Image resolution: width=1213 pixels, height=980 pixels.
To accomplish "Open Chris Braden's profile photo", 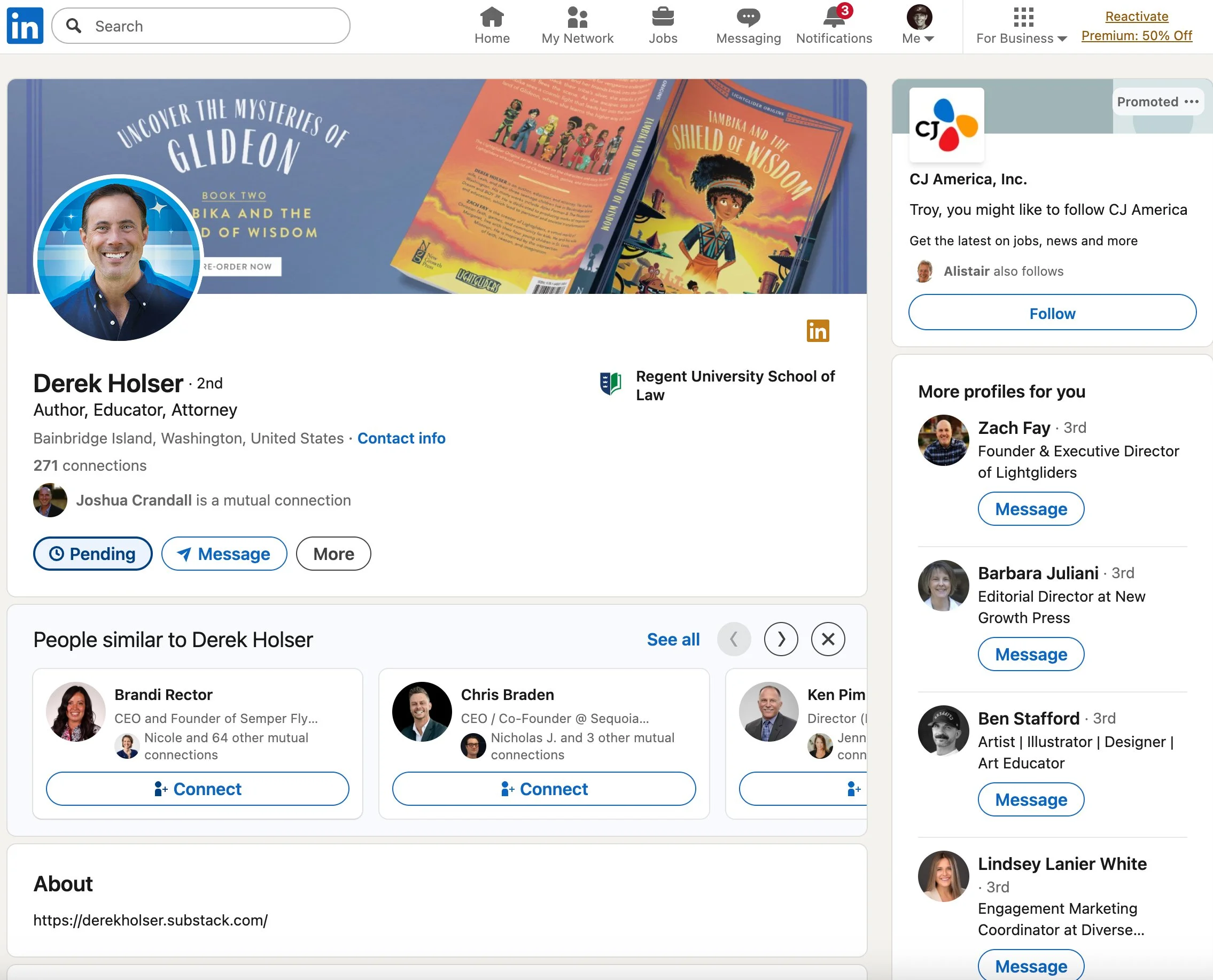I will tap(422, 711).
